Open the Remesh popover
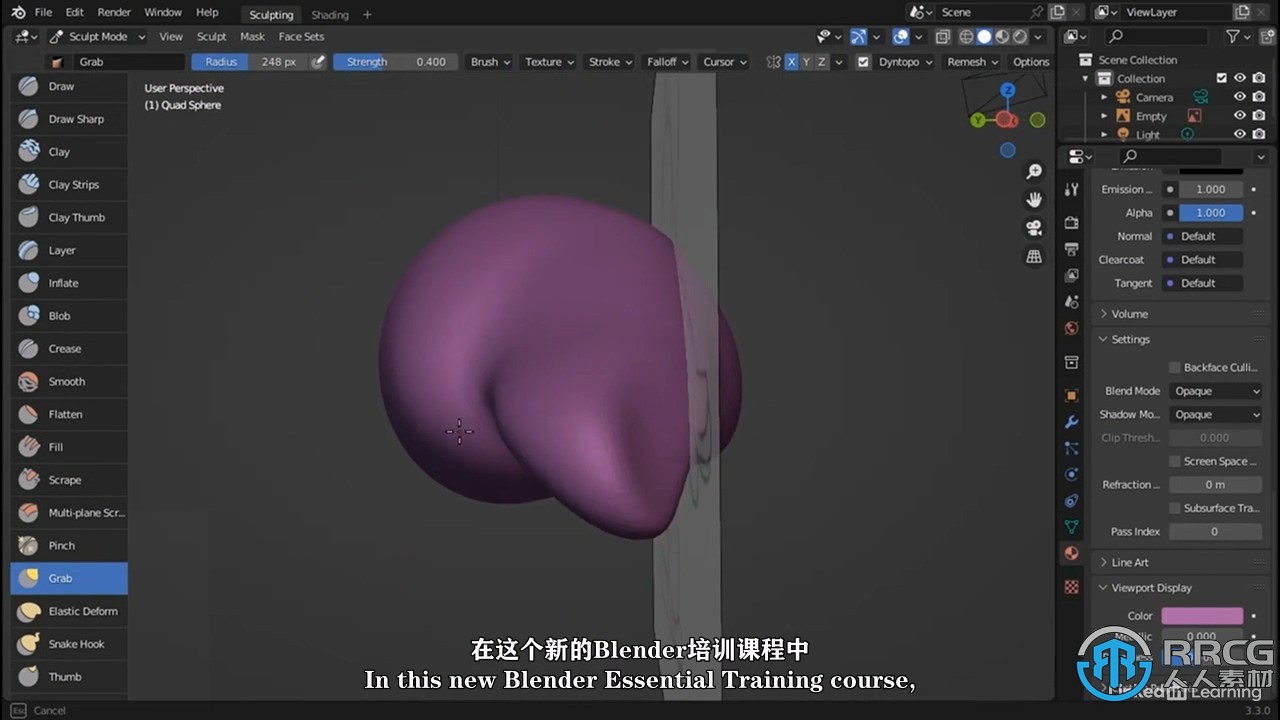Screen dimensions: 1280x720 coord(973,62)
